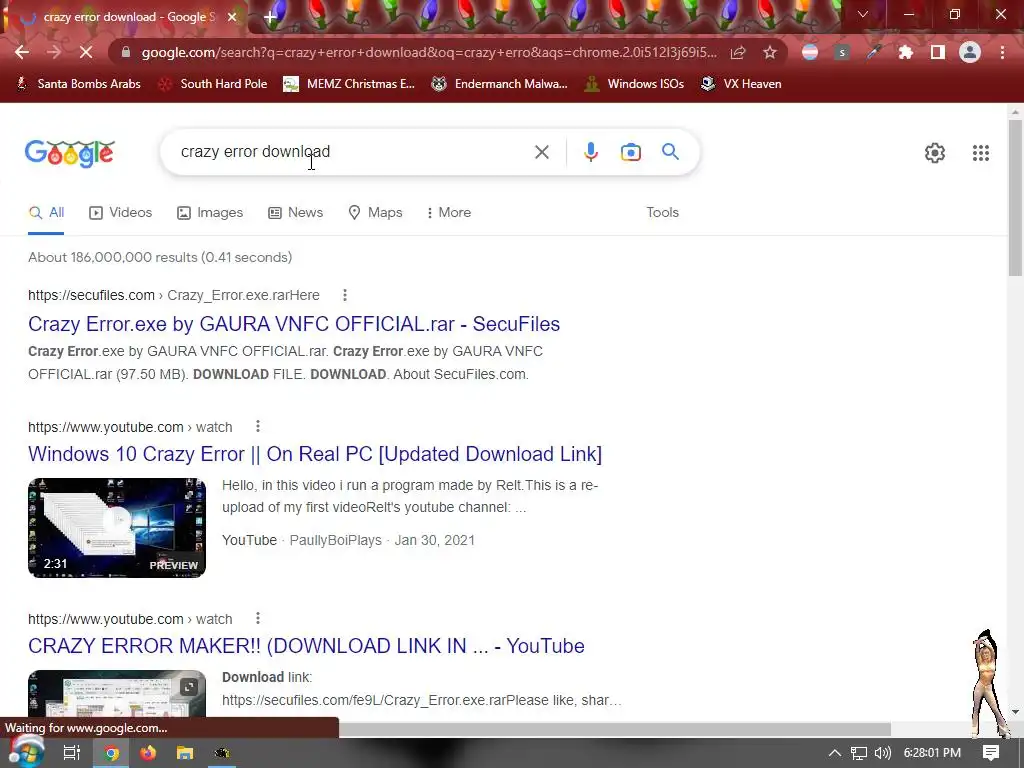The width and height of the screenshot is (1024, 768).
Task: Search by image with camera icon
Action: coord(630,152)
